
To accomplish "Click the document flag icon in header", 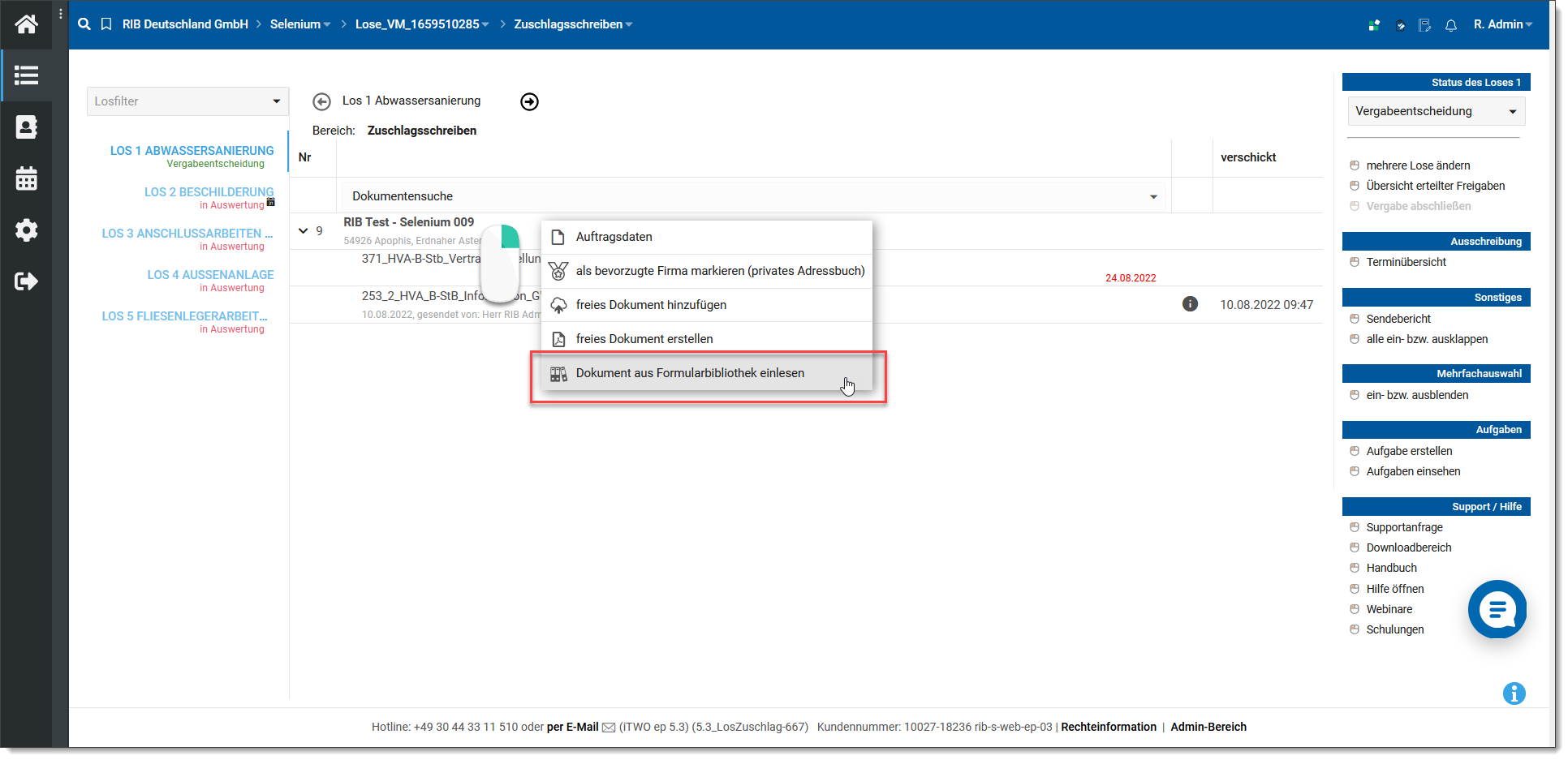I will click(x=1424, y=25).
